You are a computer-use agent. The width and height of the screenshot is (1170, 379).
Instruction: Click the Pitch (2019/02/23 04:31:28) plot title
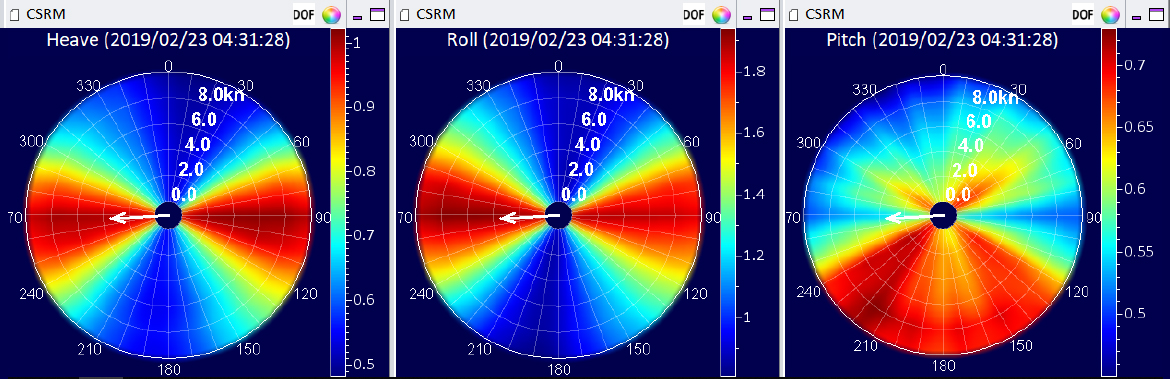[942, 40]
